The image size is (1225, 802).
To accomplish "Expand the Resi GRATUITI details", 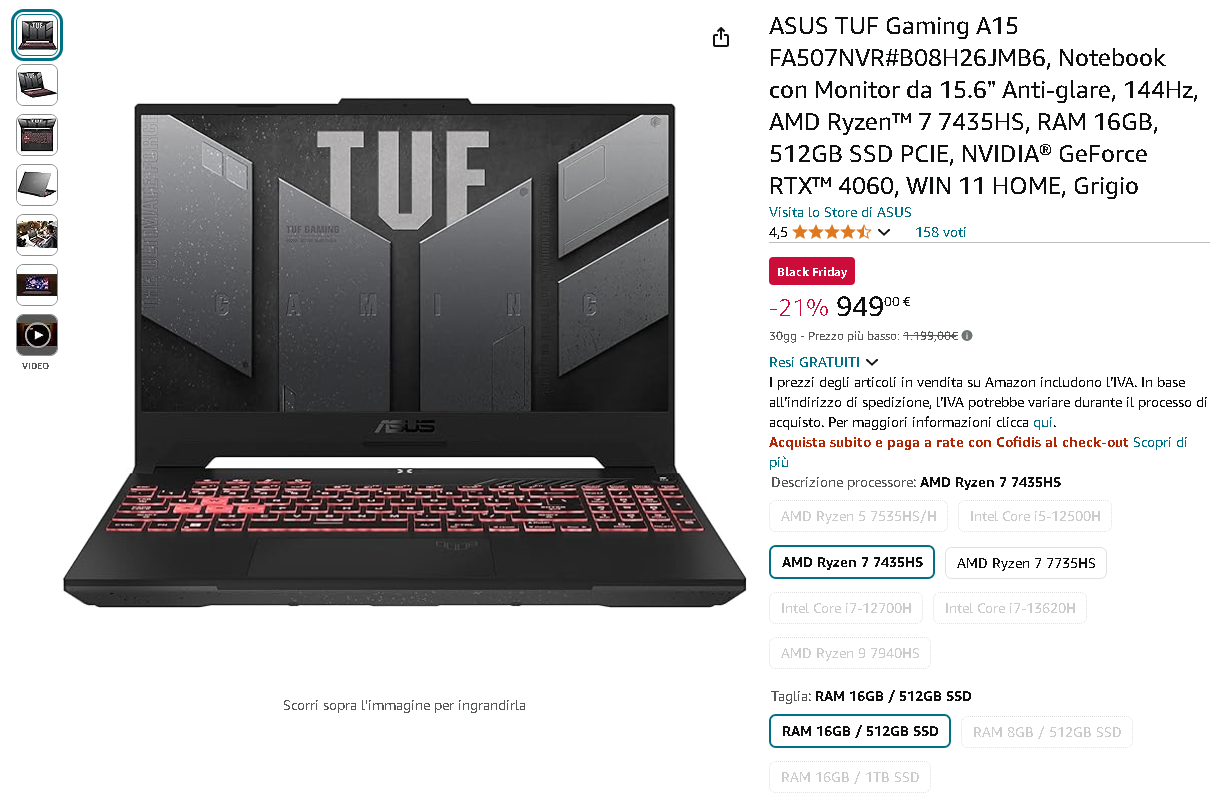I will 824,362.
